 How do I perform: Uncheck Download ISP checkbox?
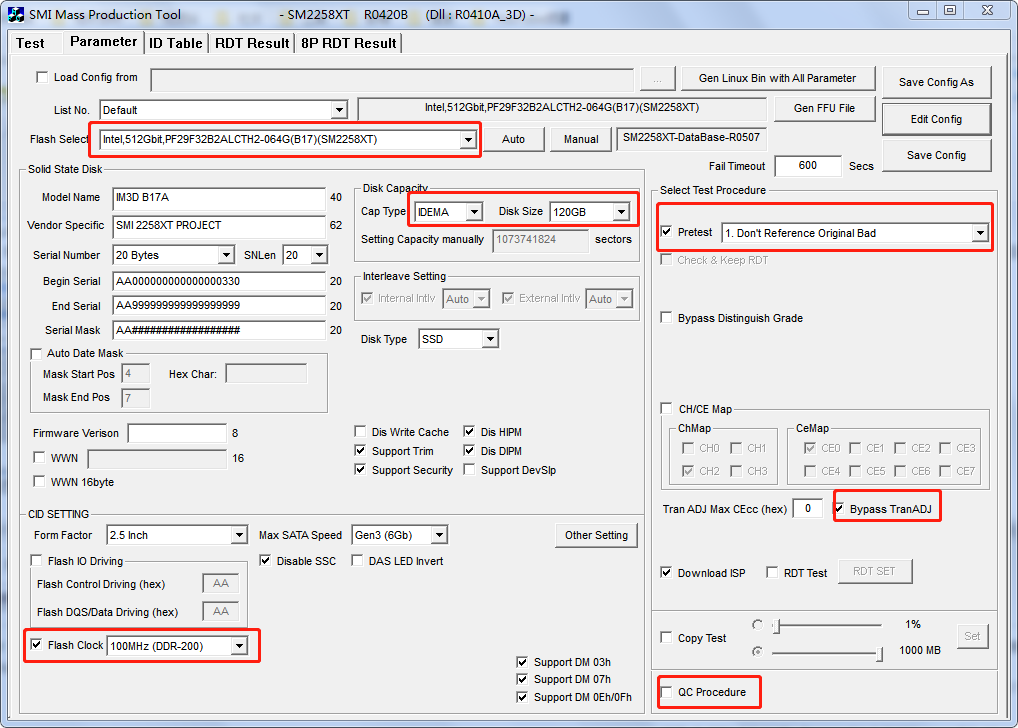666,573
